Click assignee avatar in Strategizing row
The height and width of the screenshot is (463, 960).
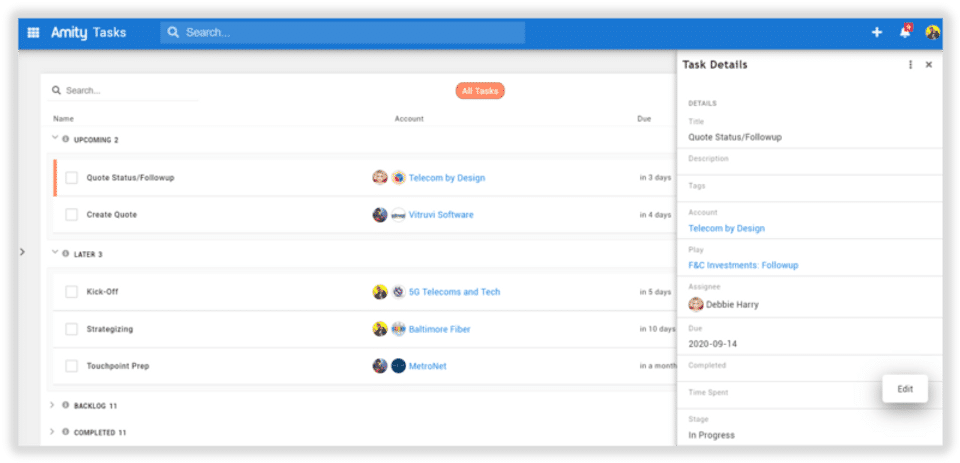[380, 329]
